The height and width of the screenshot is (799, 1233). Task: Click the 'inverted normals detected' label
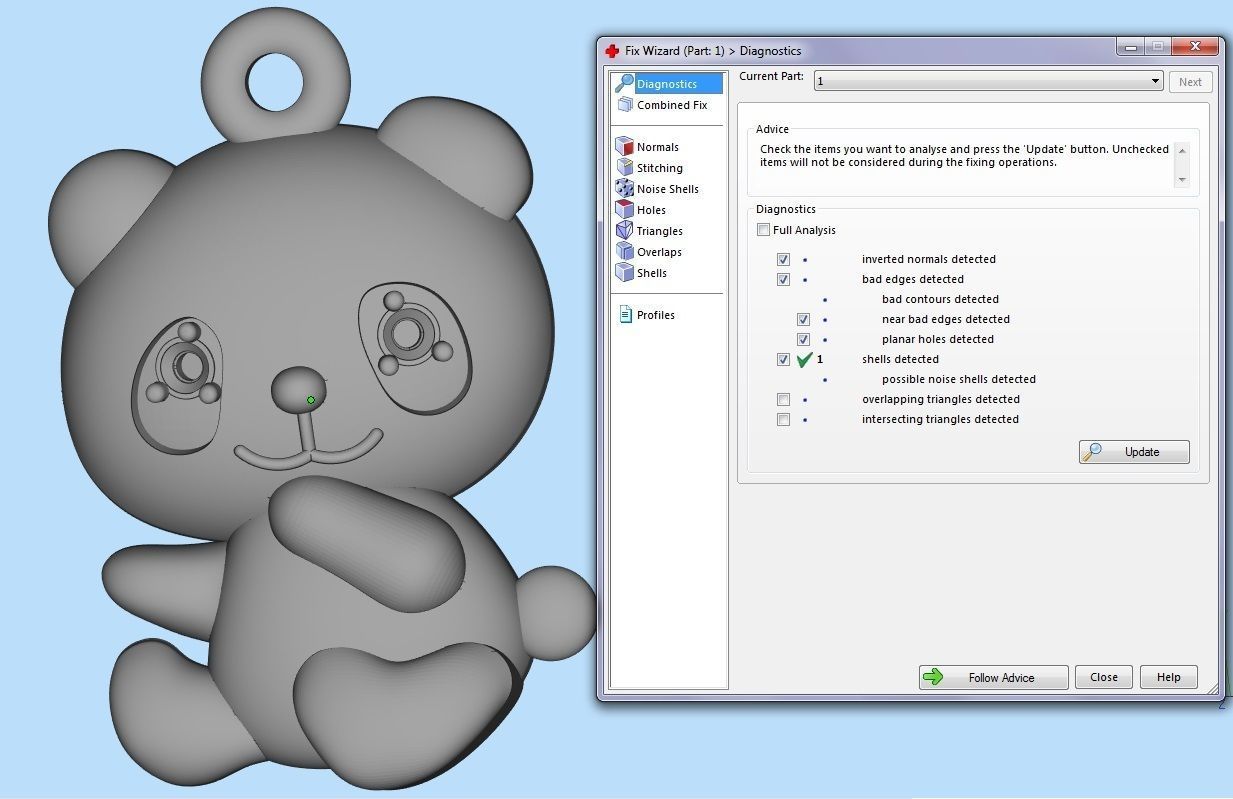coord(929,260)
